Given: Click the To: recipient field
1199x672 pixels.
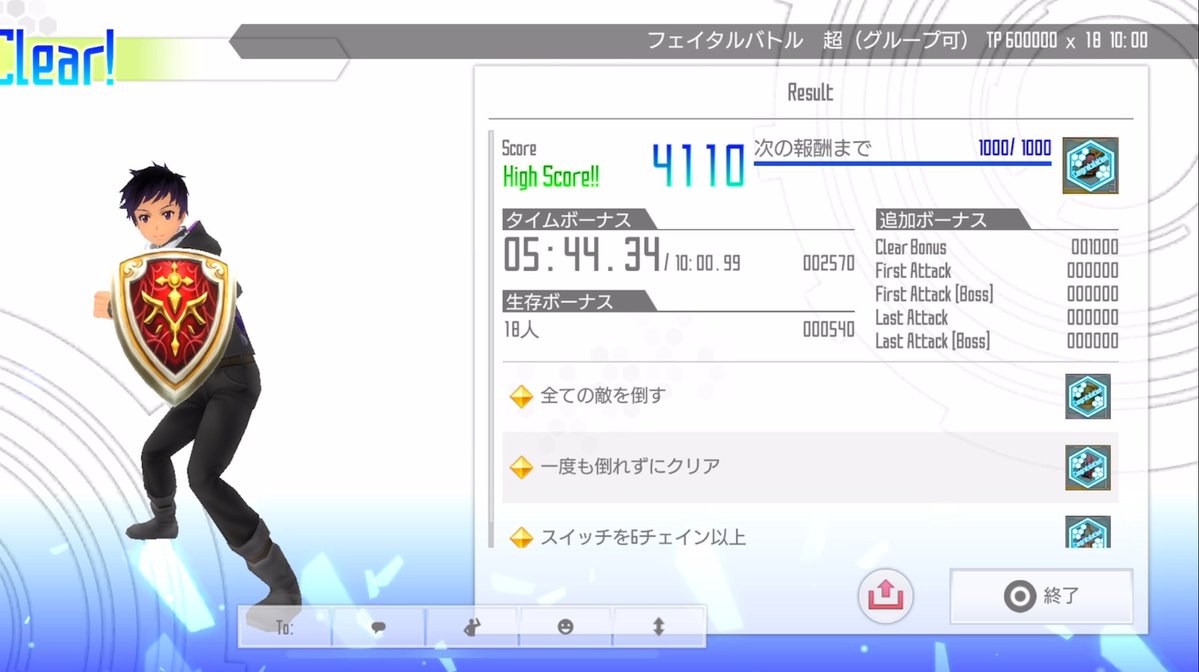Looking at the screenshot, I should point(285,627).
